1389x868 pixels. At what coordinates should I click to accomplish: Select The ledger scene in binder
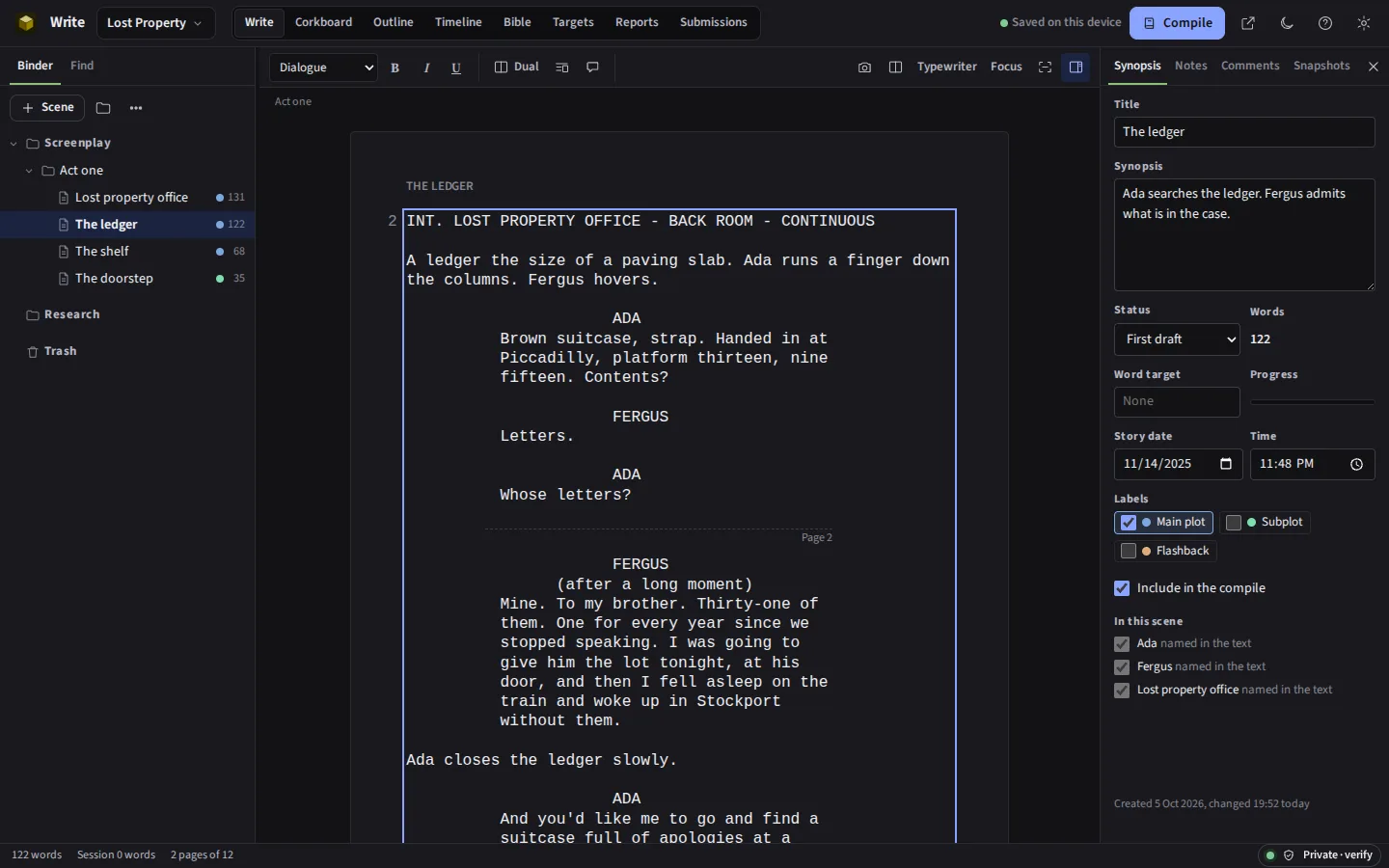127,225
